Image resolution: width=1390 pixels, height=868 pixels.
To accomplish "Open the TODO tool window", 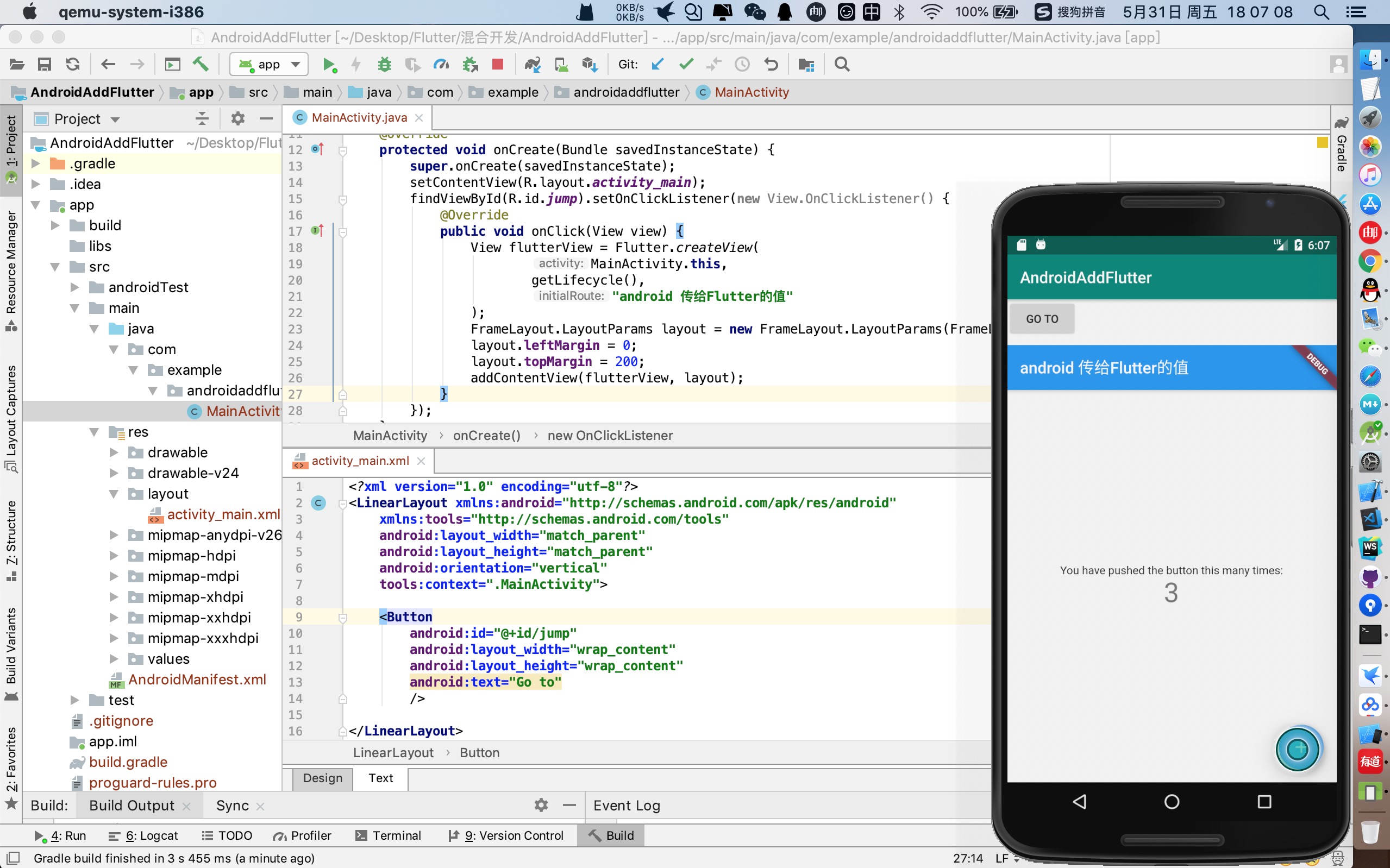I will coord(227,836).
